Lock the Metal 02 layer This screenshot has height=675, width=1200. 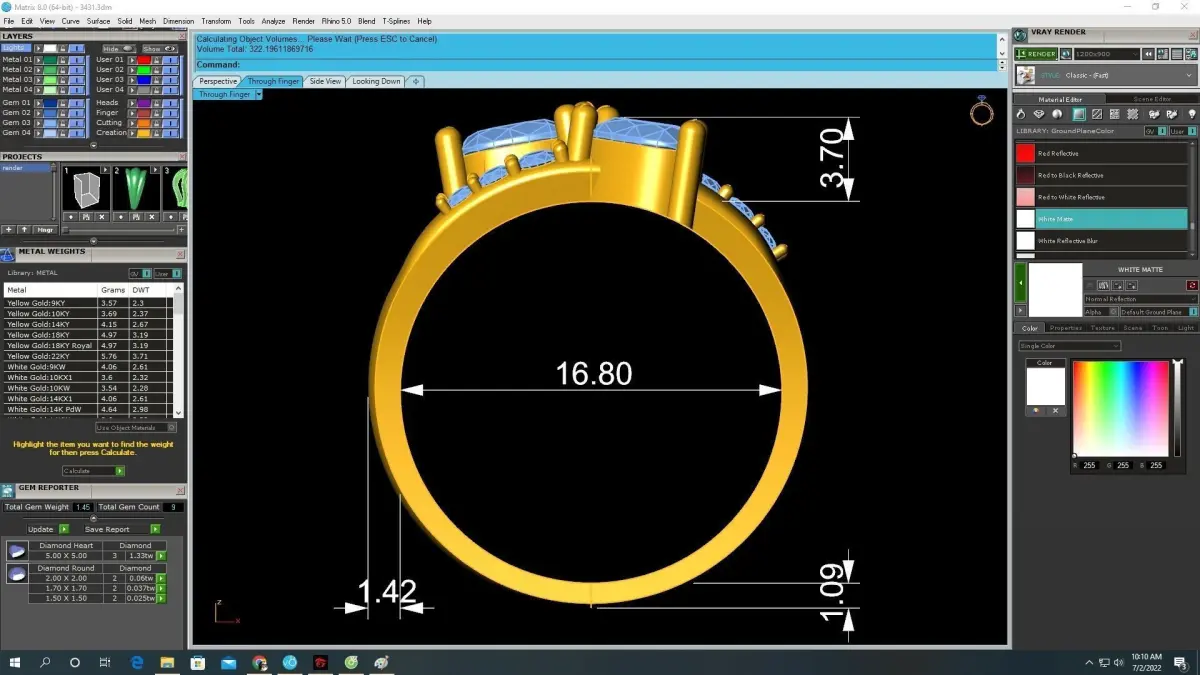63,70
